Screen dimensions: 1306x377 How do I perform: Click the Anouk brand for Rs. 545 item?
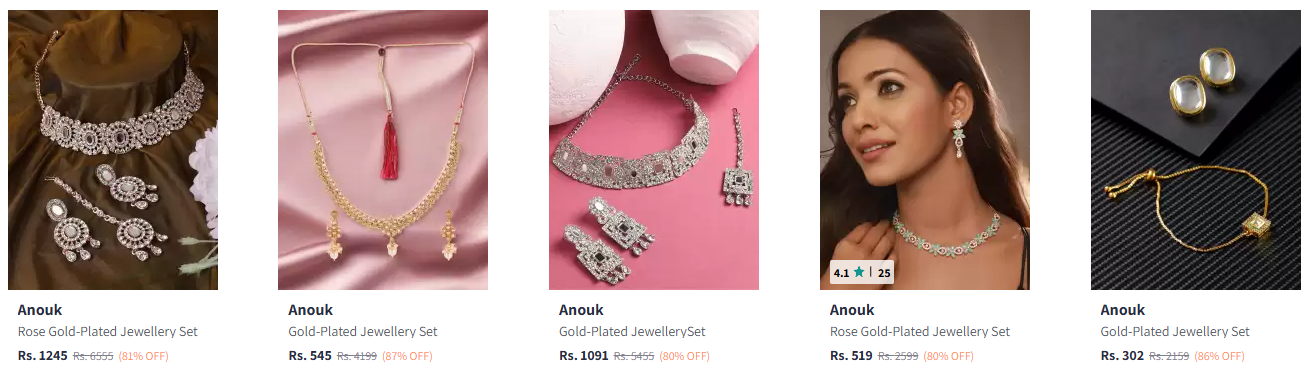310,310
